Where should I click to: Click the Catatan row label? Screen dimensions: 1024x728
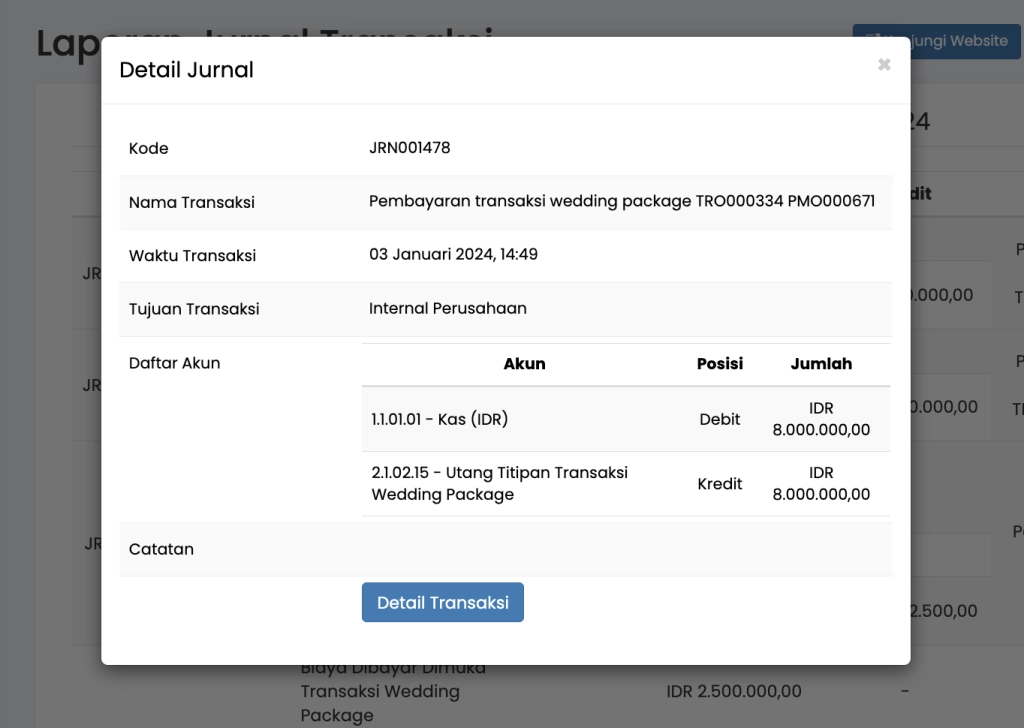161,549
